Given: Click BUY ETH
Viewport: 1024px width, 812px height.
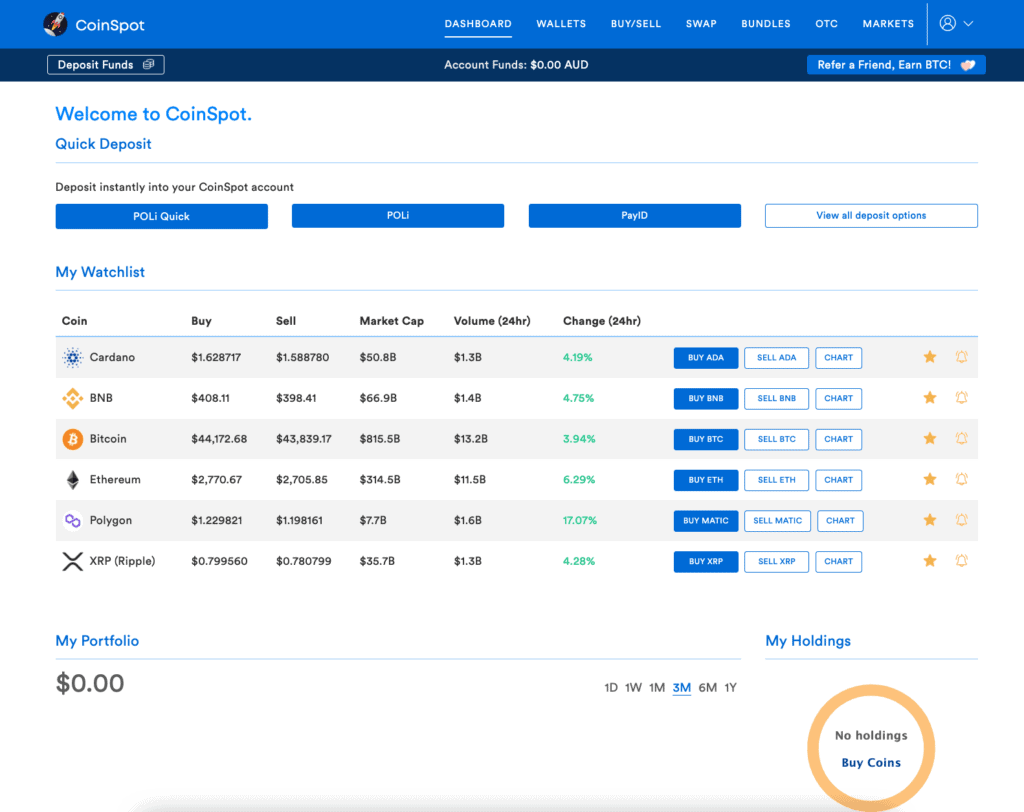Looking at the screenshot, I should click(x=706, y=480).
